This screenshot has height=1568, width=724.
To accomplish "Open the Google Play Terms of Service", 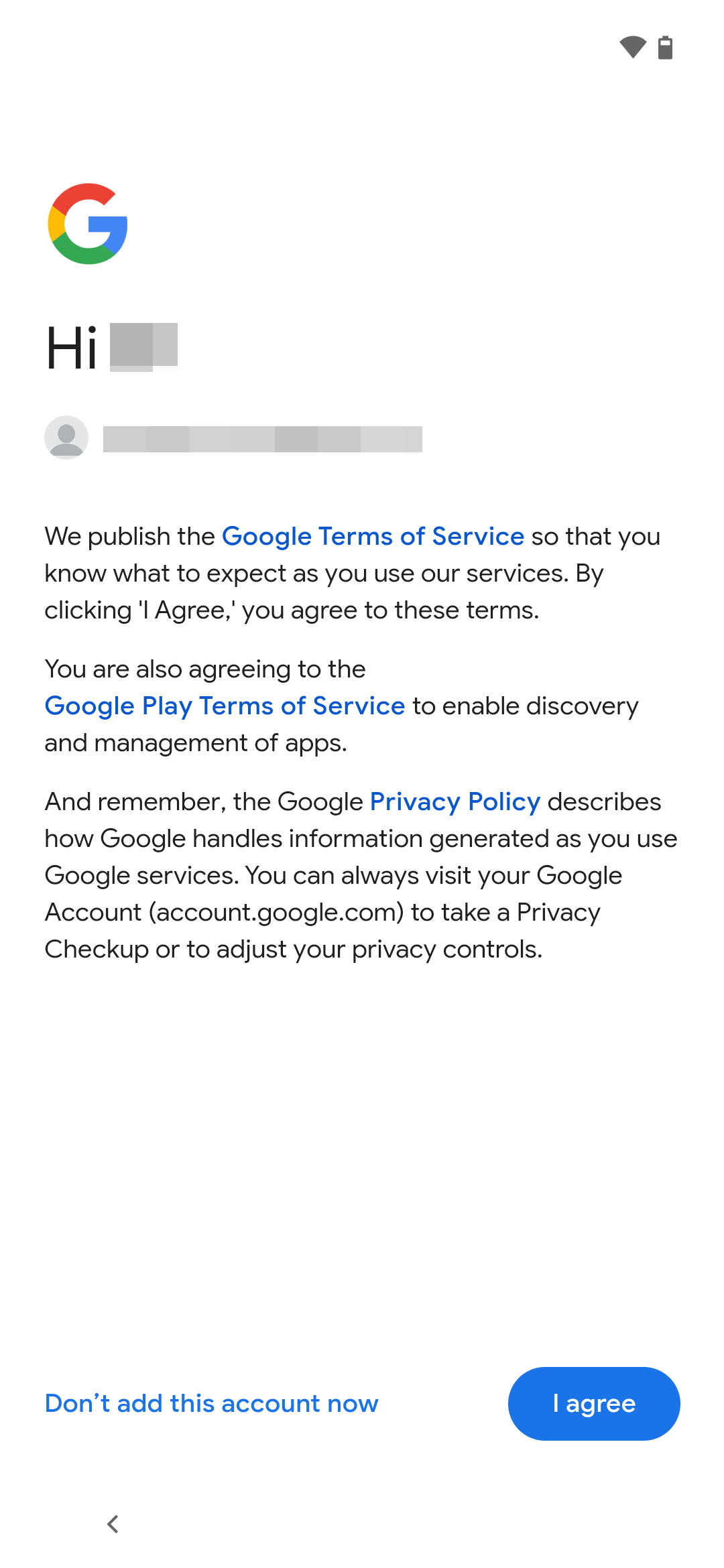I will click(x=225, y=706).
